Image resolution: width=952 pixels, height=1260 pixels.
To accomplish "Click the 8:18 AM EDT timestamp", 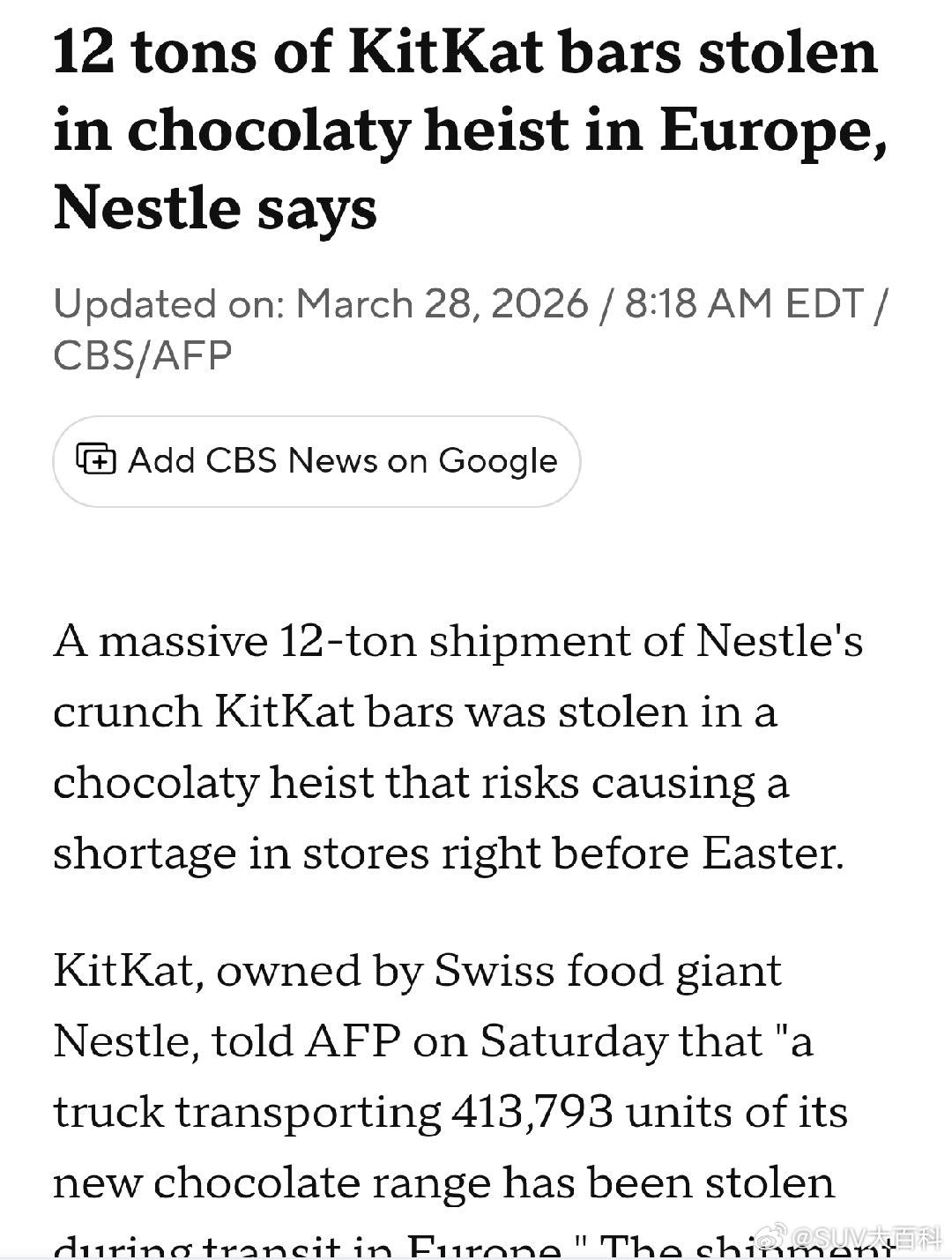I will [x=743, y=304].
